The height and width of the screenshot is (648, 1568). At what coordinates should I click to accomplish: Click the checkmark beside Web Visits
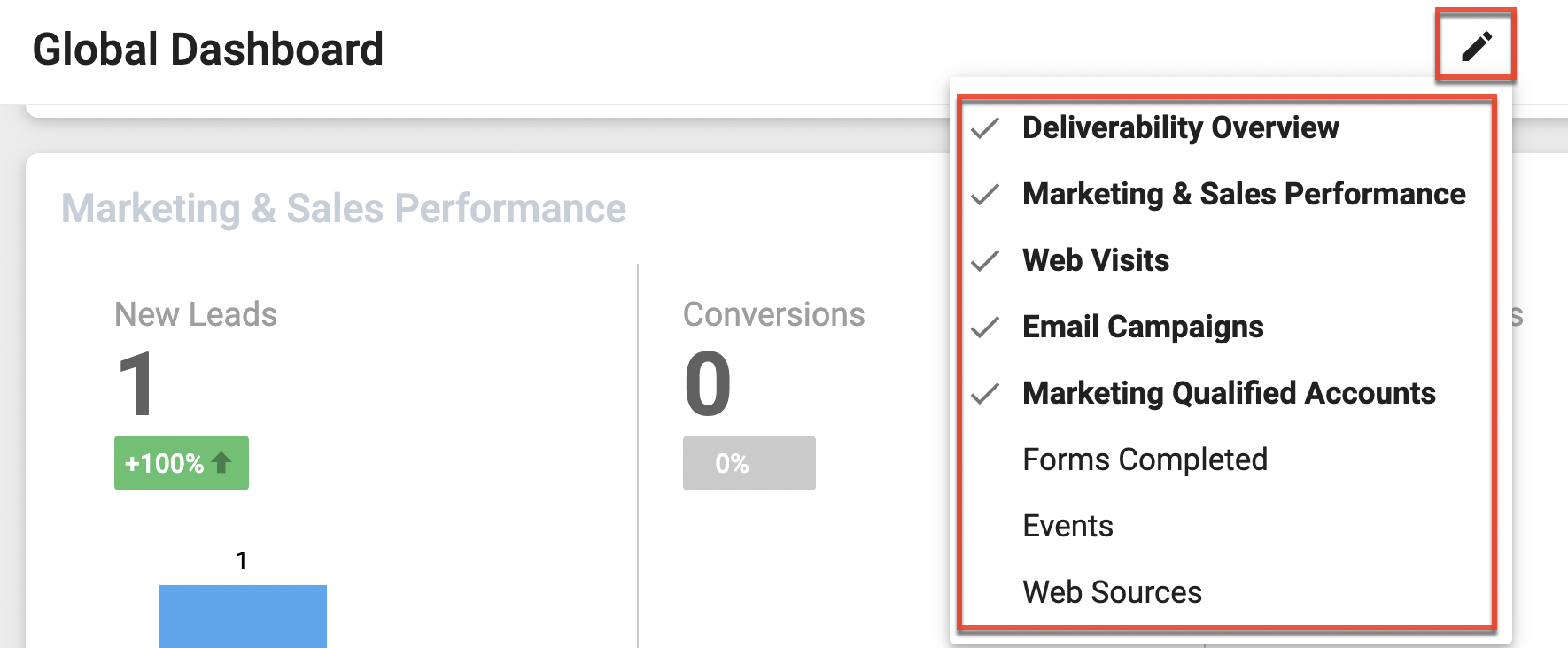[x=984, y=260]
